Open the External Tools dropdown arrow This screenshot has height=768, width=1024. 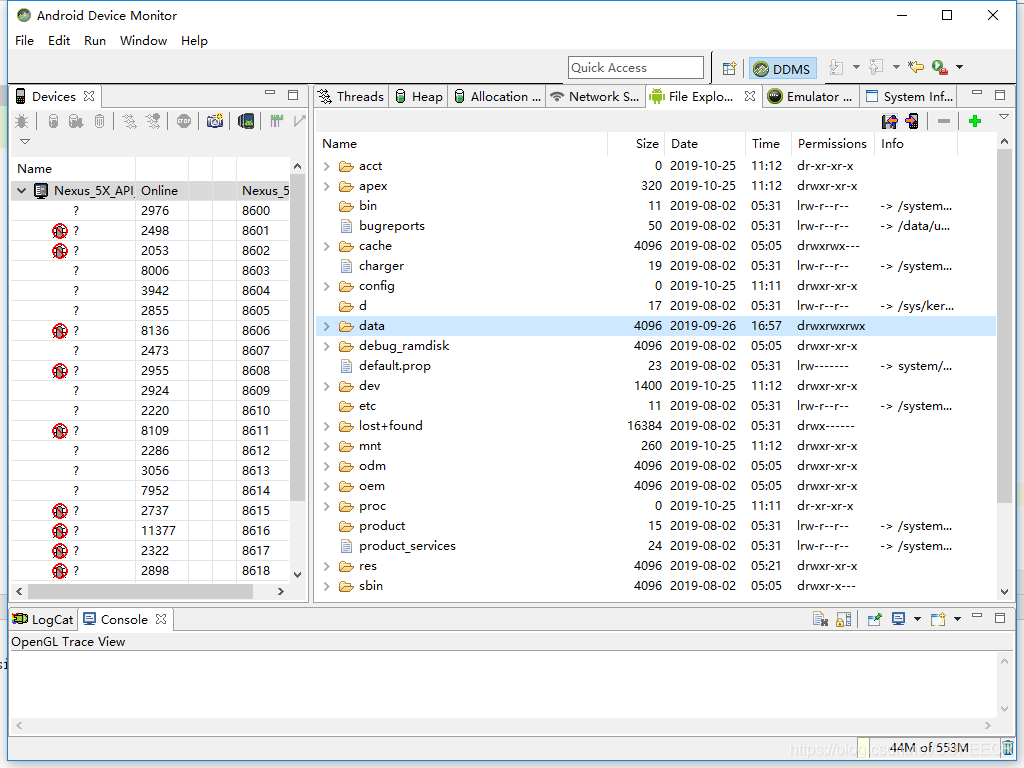point(959,67)
